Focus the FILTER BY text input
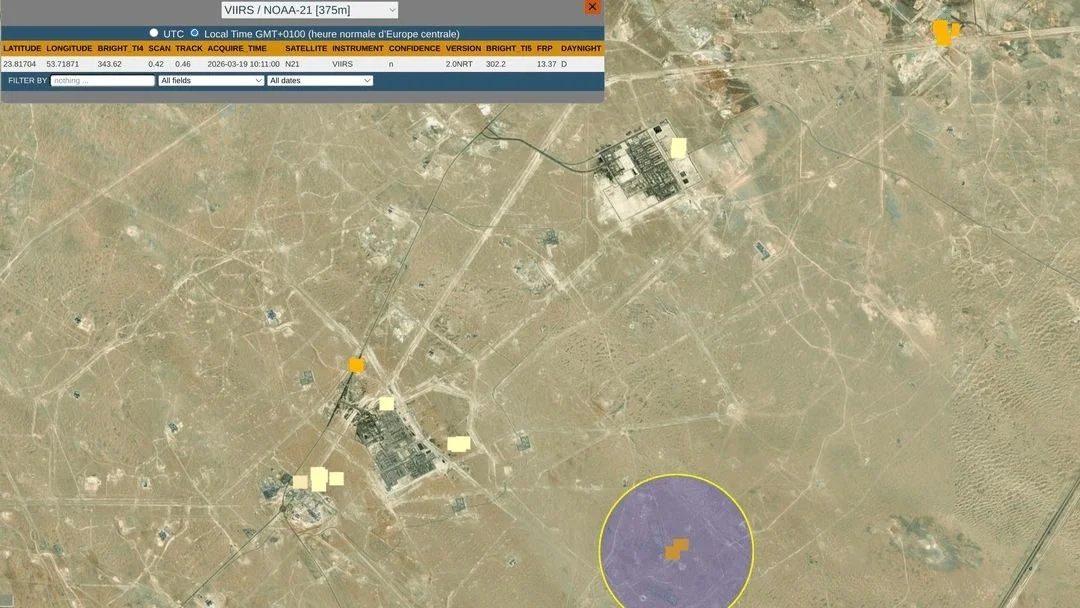Screen dimensions: 1080x608 (103, 80)
